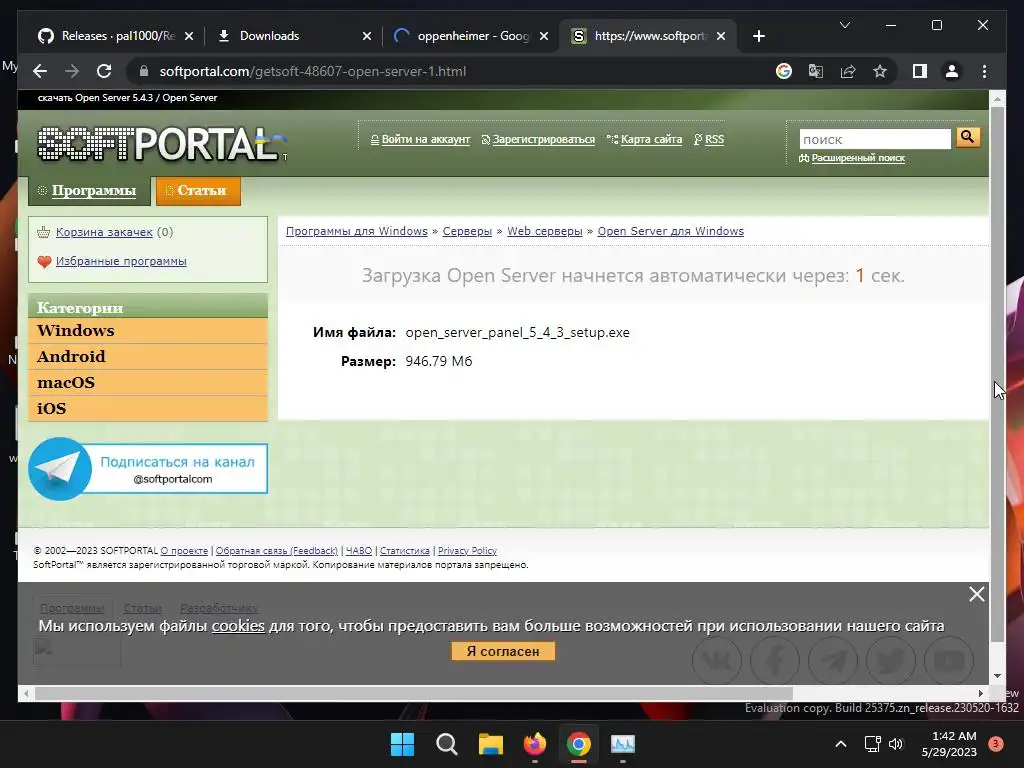The image size is (1024, 768).
Task: Open Избранные программы link
Action: coord(121,261)
